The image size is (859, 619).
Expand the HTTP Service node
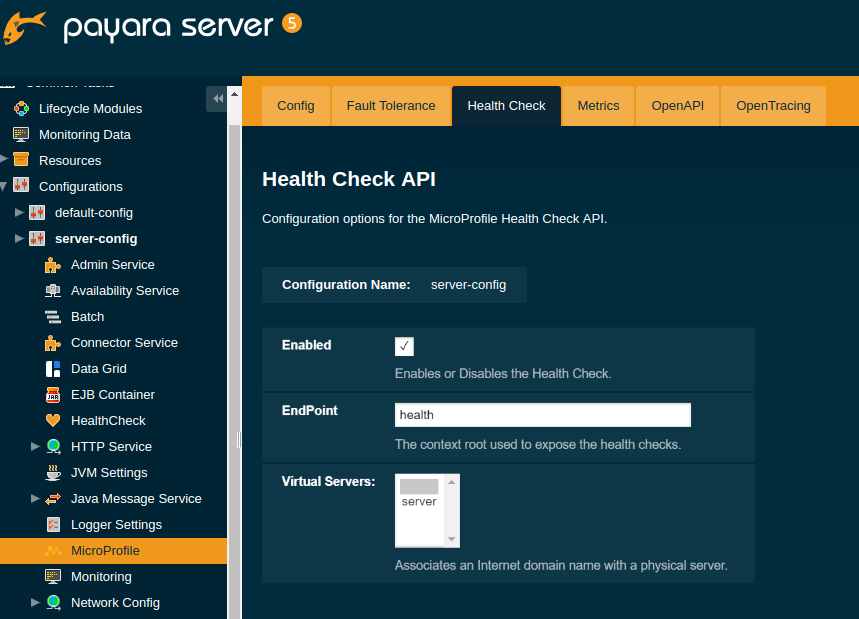coord(35,446)
